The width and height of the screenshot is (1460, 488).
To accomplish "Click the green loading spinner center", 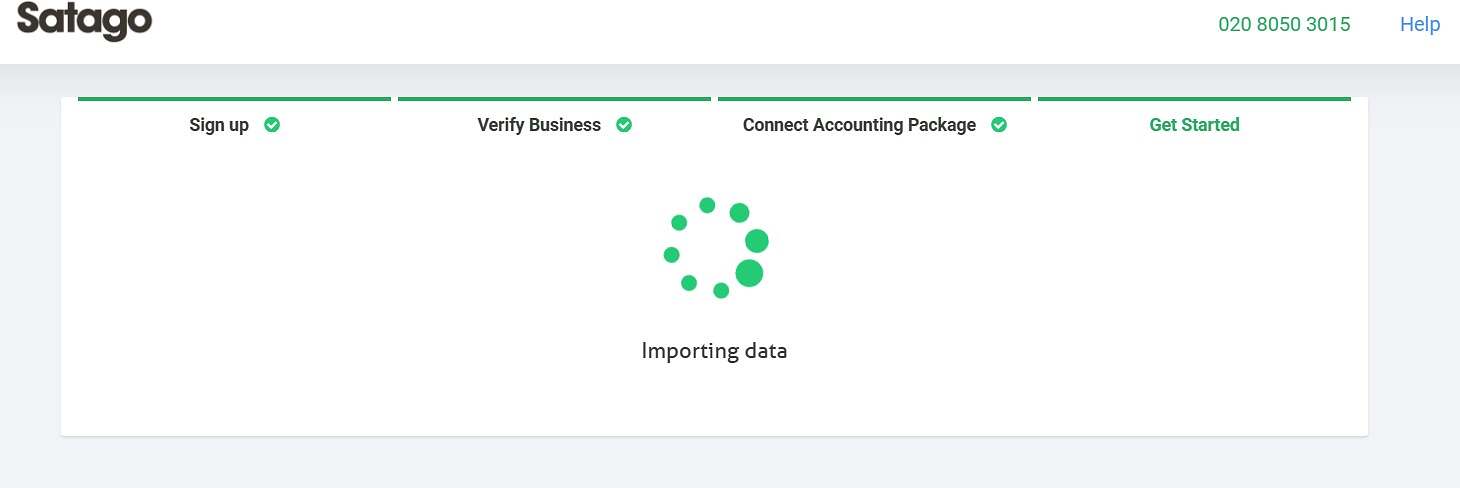I will coord(714,248).
